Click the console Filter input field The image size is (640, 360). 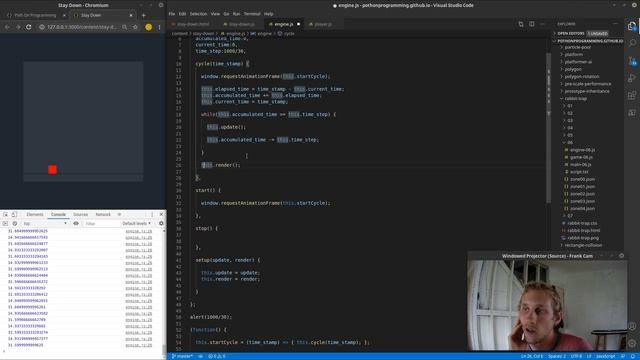101,224
